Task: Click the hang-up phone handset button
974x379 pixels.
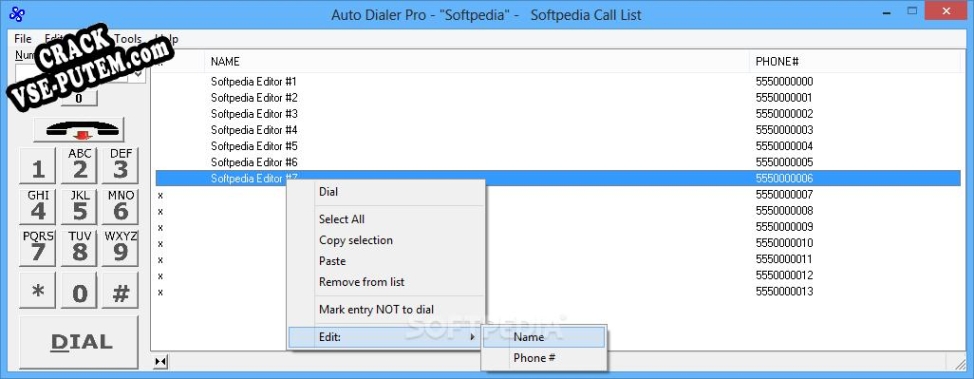Action: pos(79,129)
